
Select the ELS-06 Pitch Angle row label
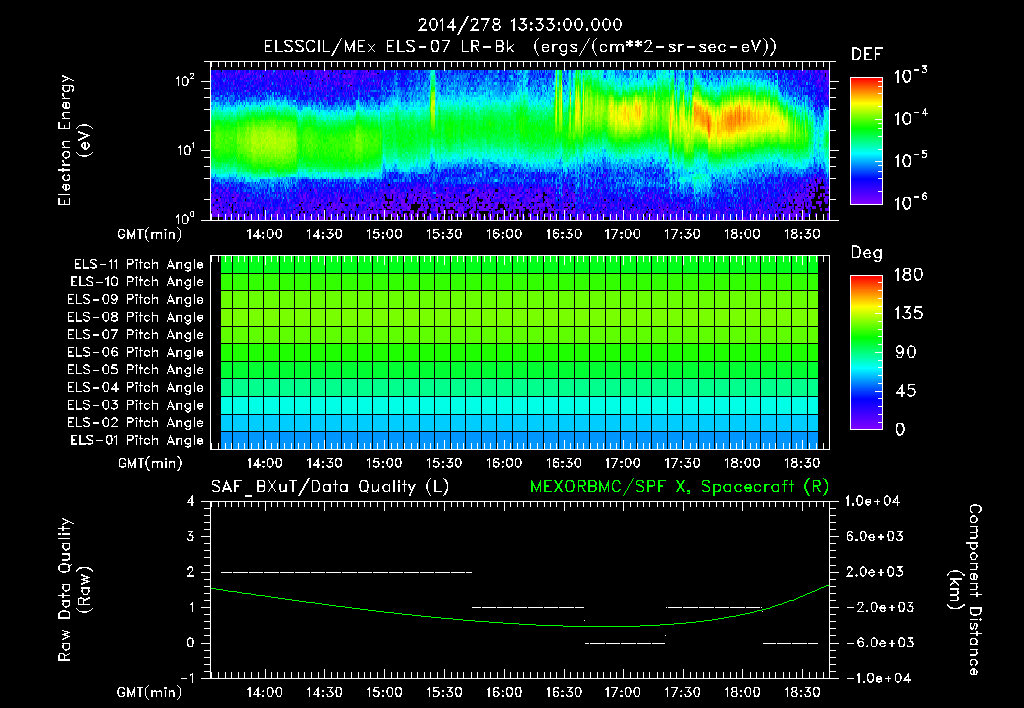tap(136, 352)
